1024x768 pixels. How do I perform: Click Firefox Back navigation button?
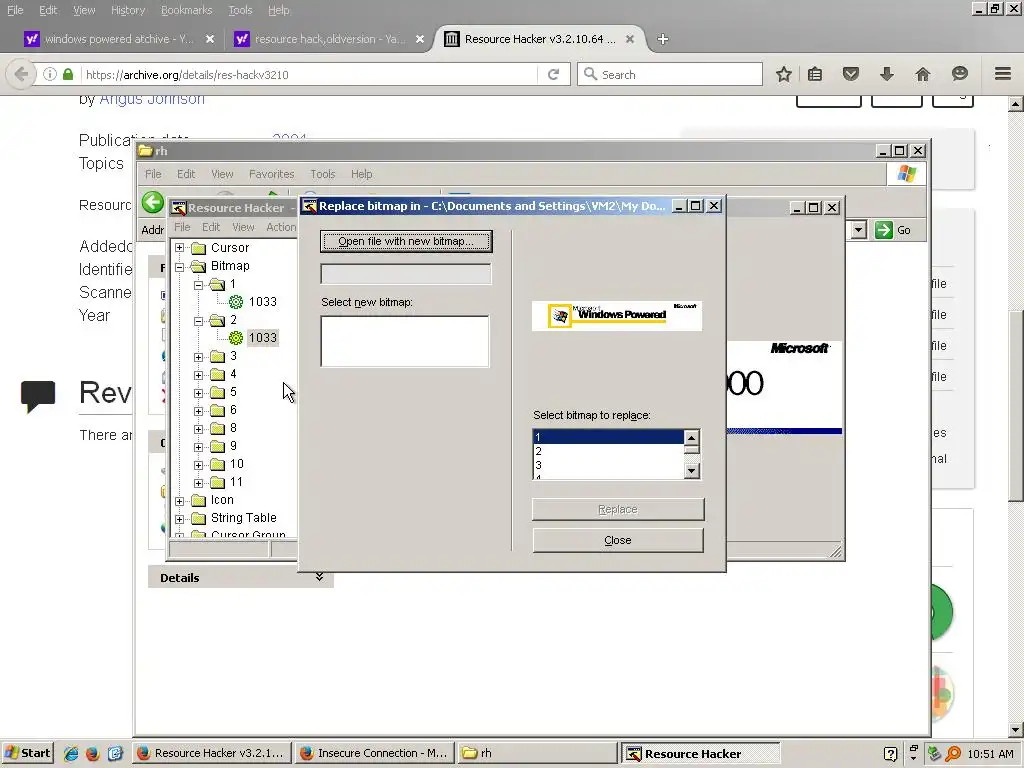pos(21,74)
